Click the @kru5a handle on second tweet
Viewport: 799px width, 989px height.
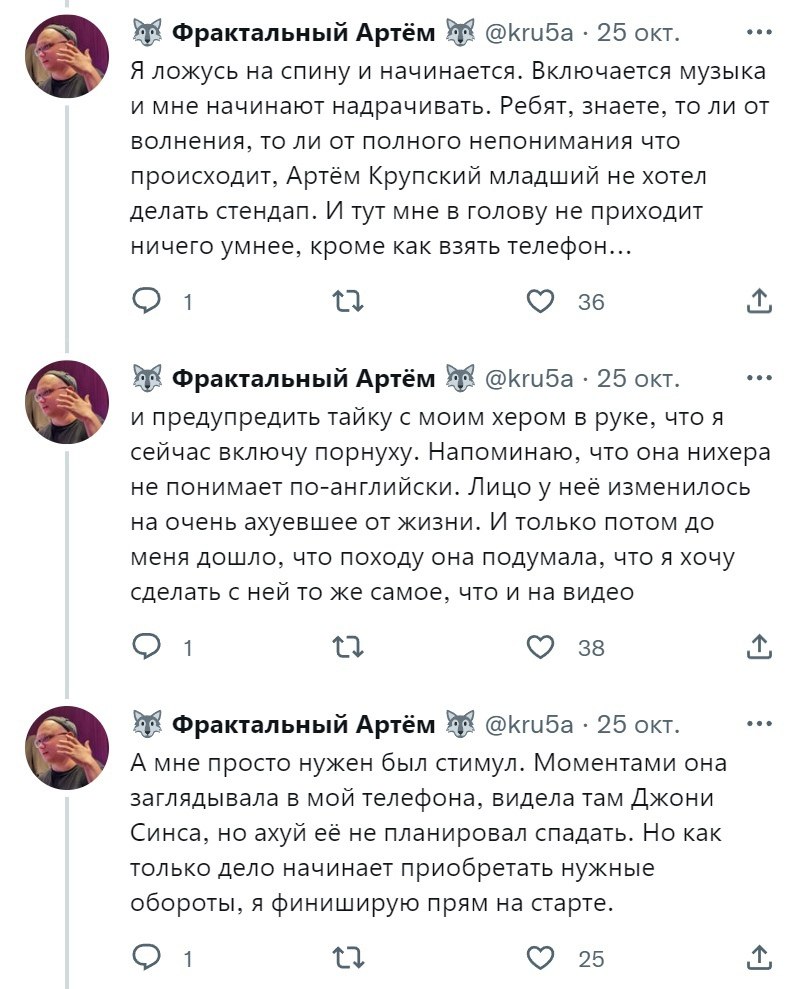tap(529, 379)
